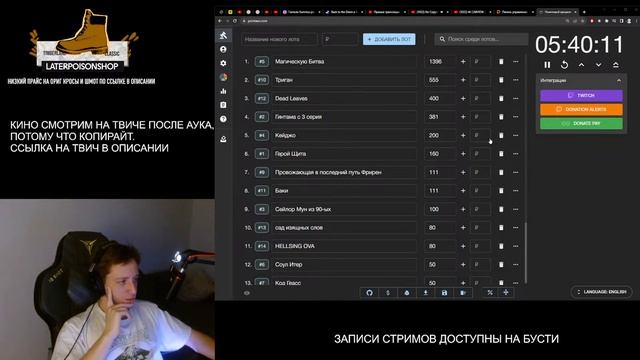This screenshot has width=640, height=360.
Task: Open more options for Триган lot
Action: (x=516, y=80)
